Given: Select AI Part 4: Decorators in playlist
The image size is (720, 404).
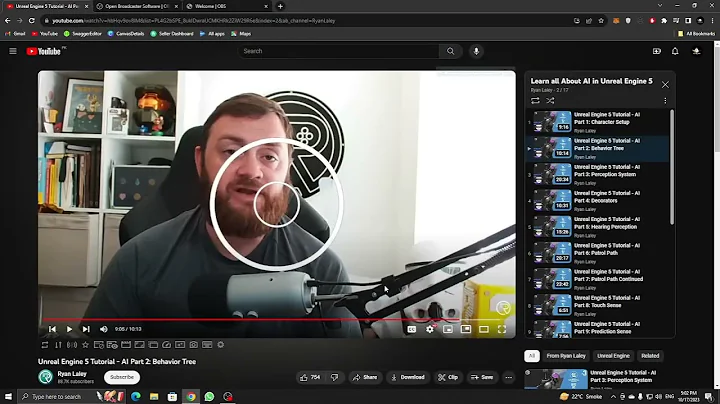Looking at the screenshot, I should 596,201.
